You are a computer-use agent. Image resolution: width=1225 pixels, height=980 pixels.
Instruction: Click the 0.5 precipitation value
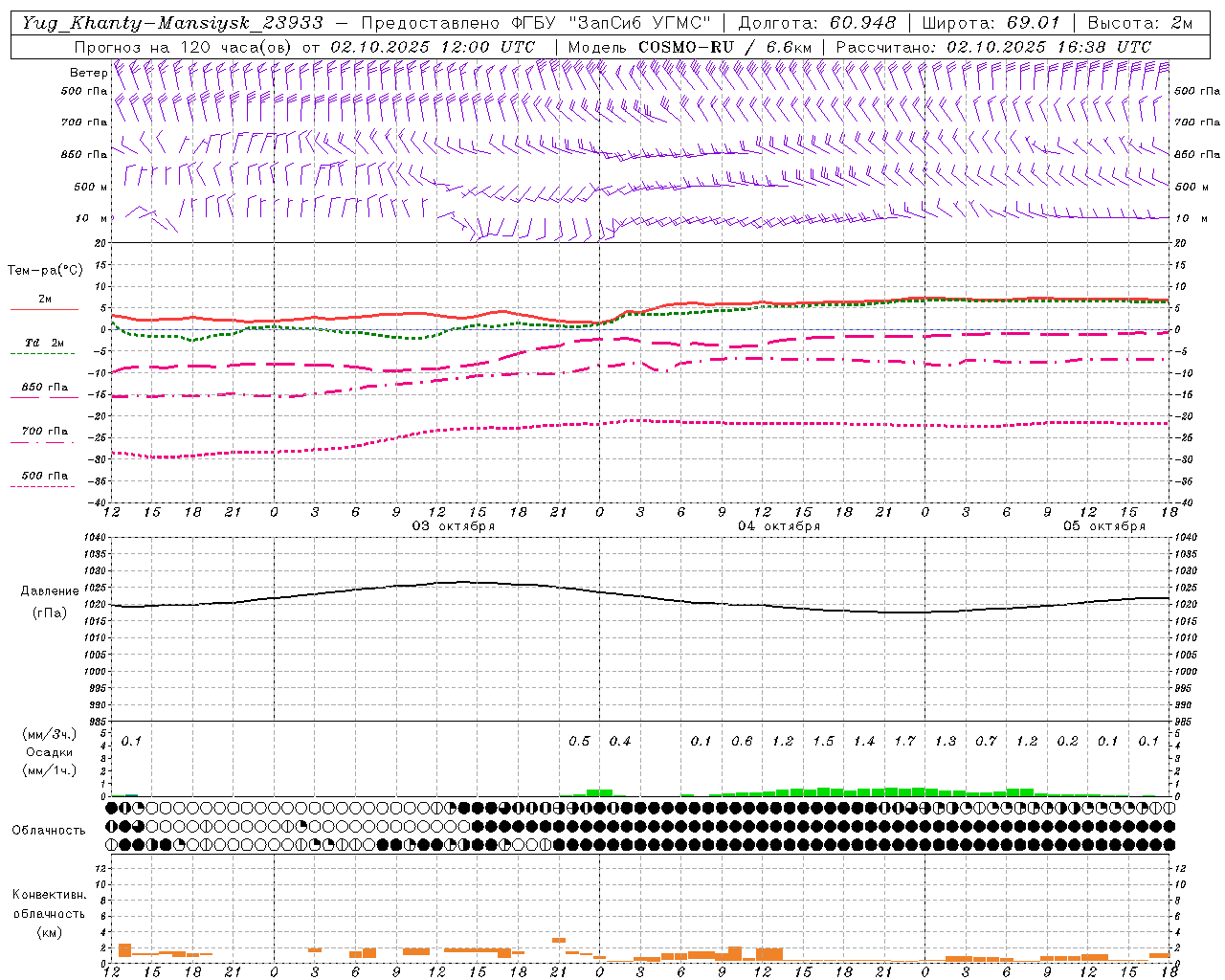(x=579, y=741)
